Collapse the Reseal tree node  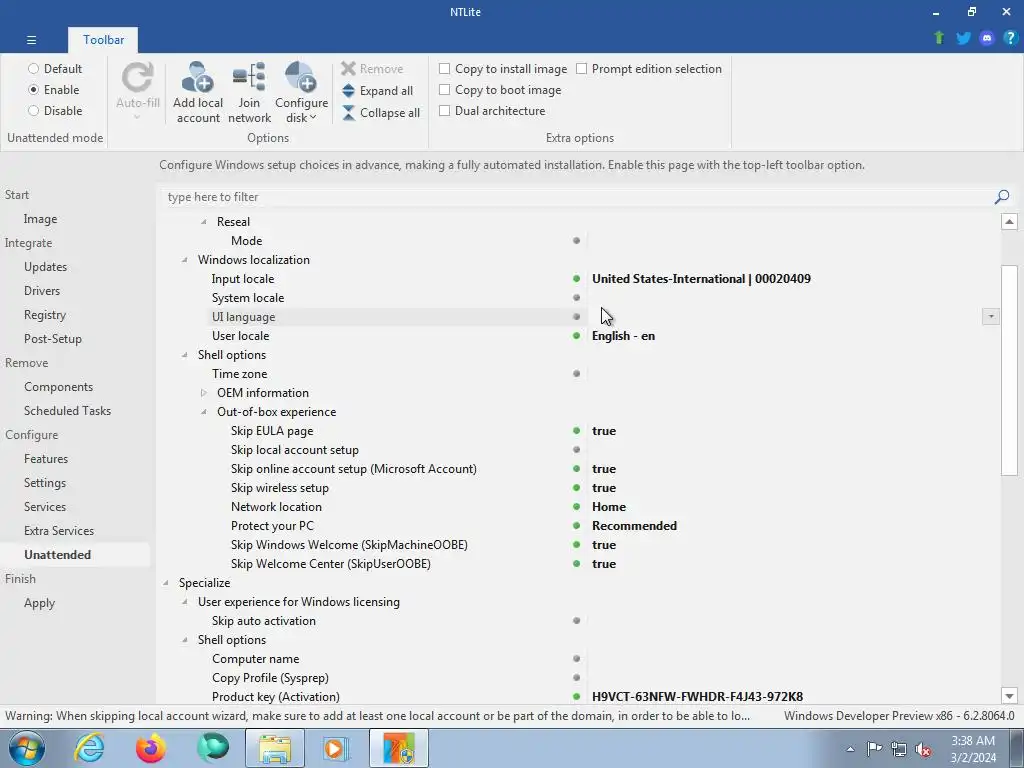(204, 222)
